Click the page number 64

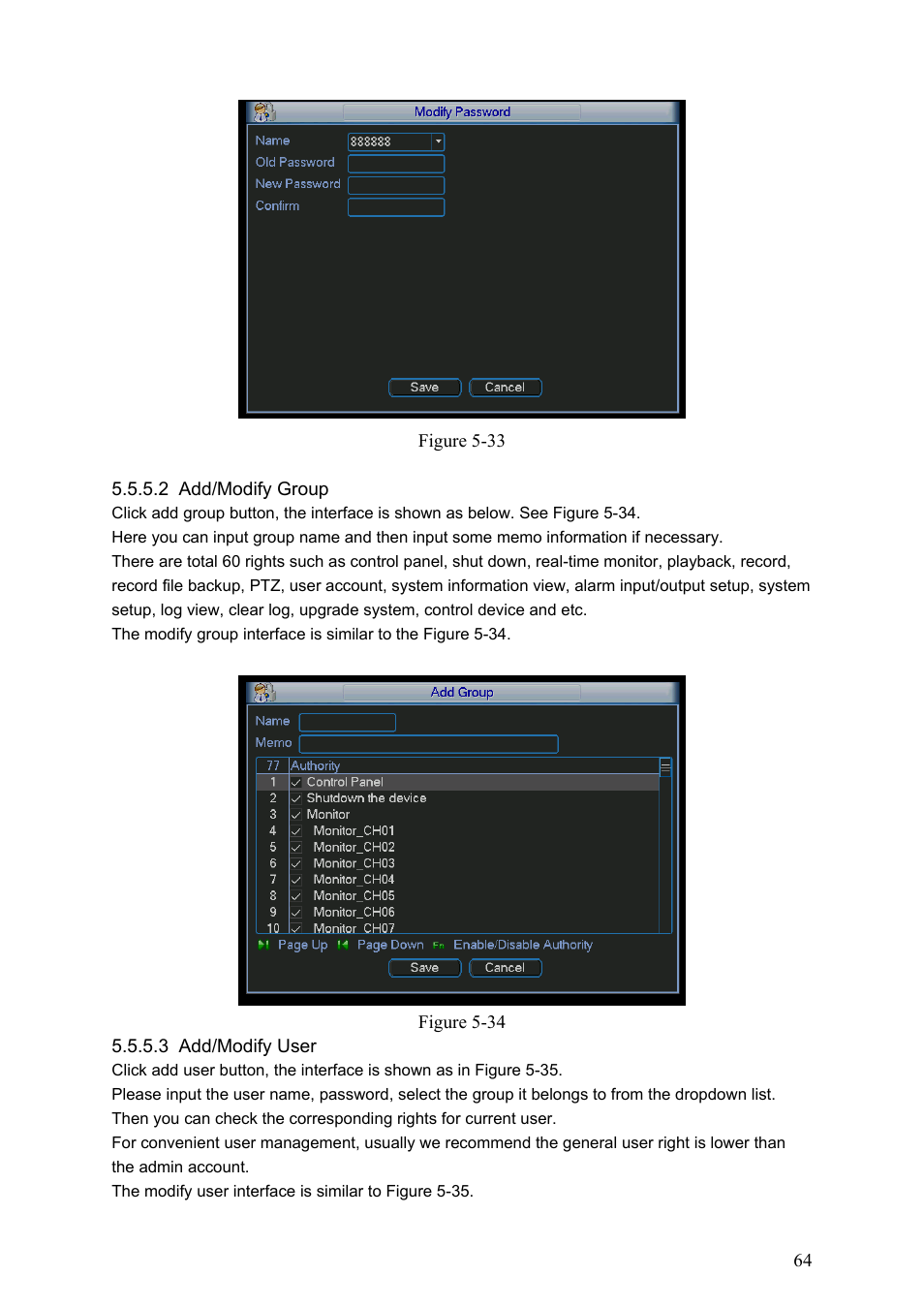[803, 1261]
